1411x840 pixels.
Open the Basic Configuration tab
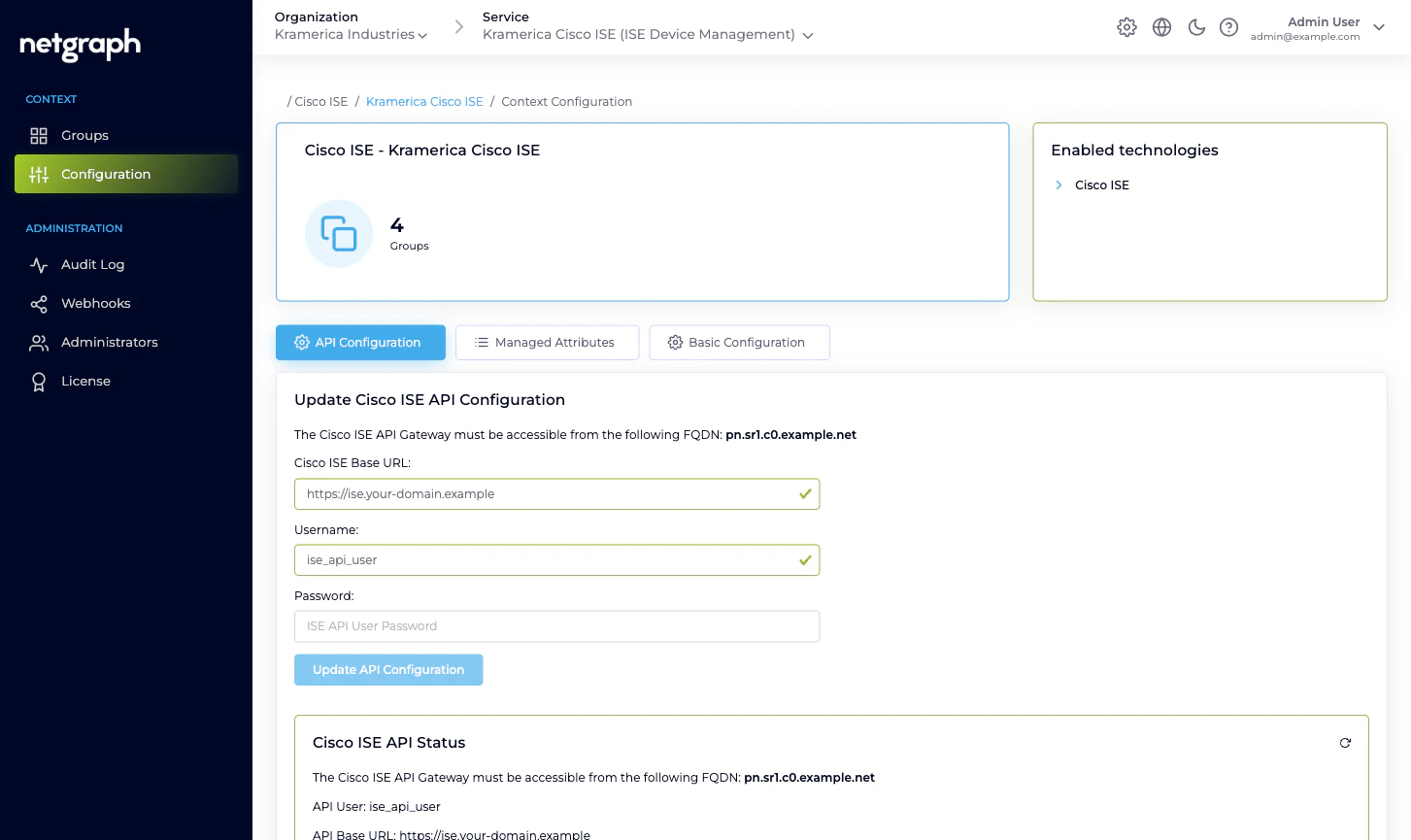tap(739, 342)
